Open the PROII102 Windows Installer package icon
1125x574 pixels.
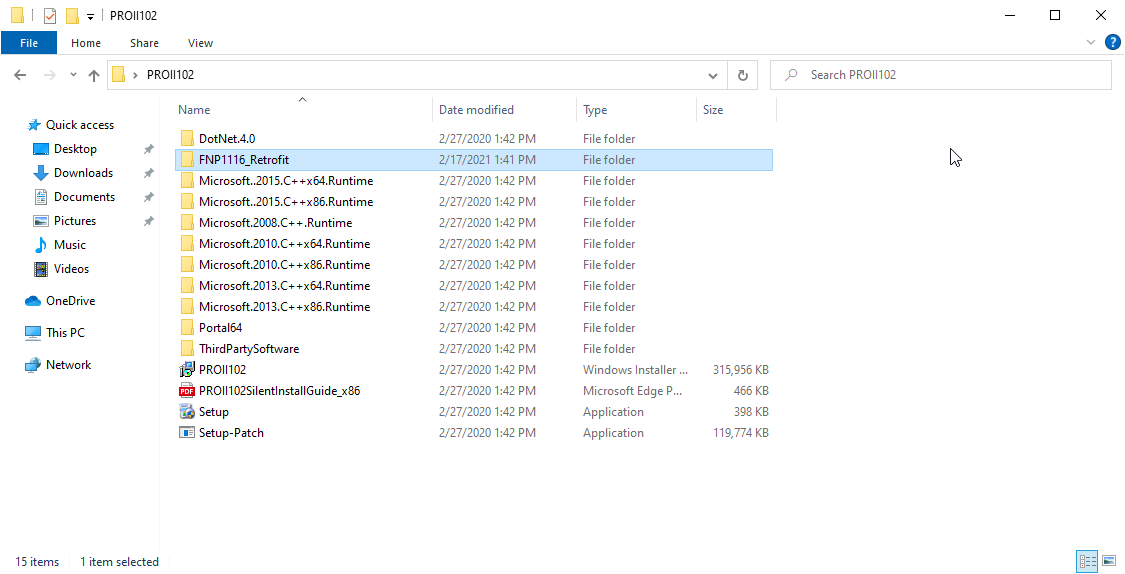tap(187, 370)
